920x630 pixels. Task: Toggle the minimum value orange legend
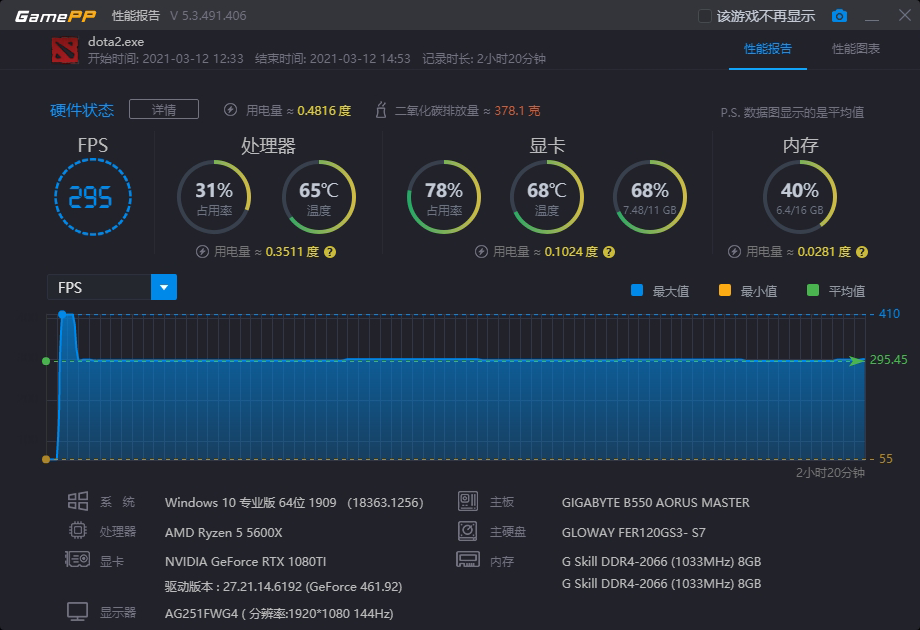tap(725, 291)
